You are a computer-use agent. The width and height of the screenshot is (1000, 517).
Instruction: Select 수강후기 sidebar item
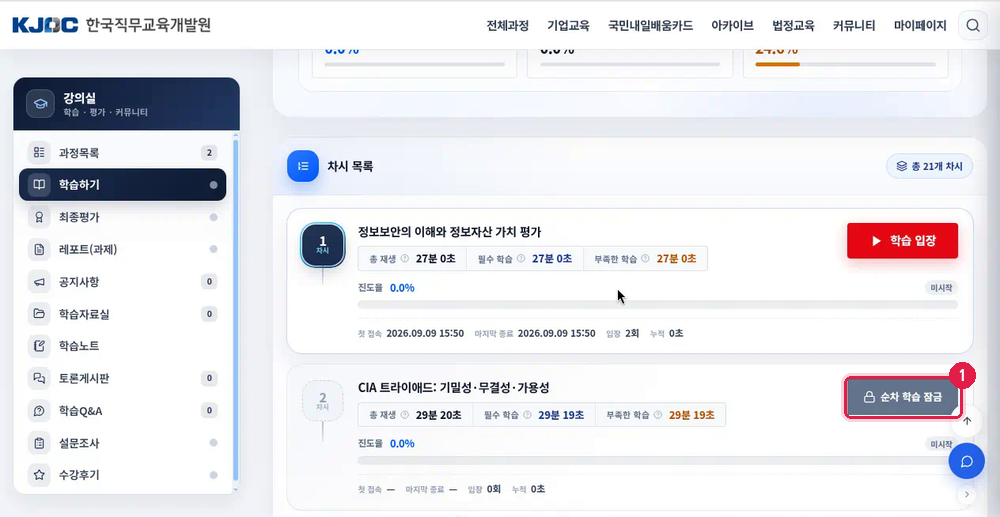coord(122,475)
